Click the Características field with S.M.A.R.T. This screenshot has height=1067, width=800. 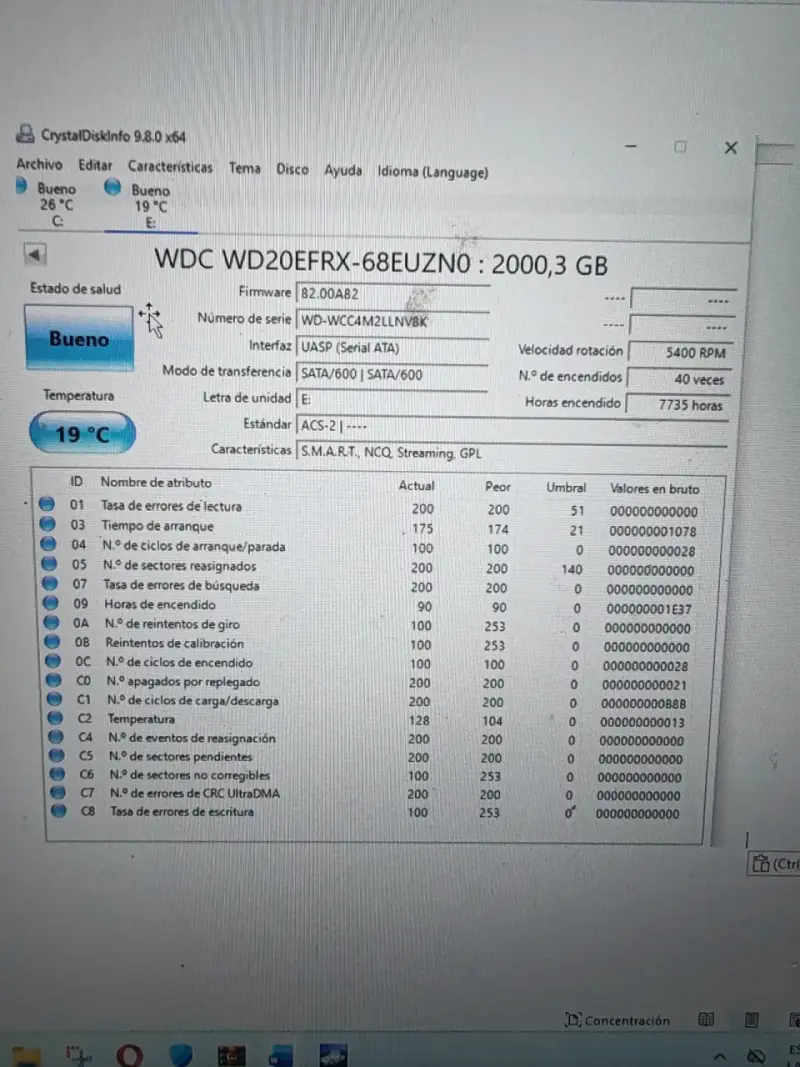pos(512,453)
